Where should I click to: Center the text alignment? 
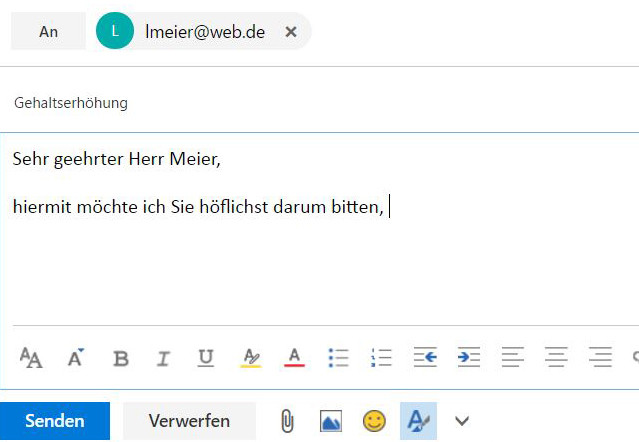click(x=556, y=357)
